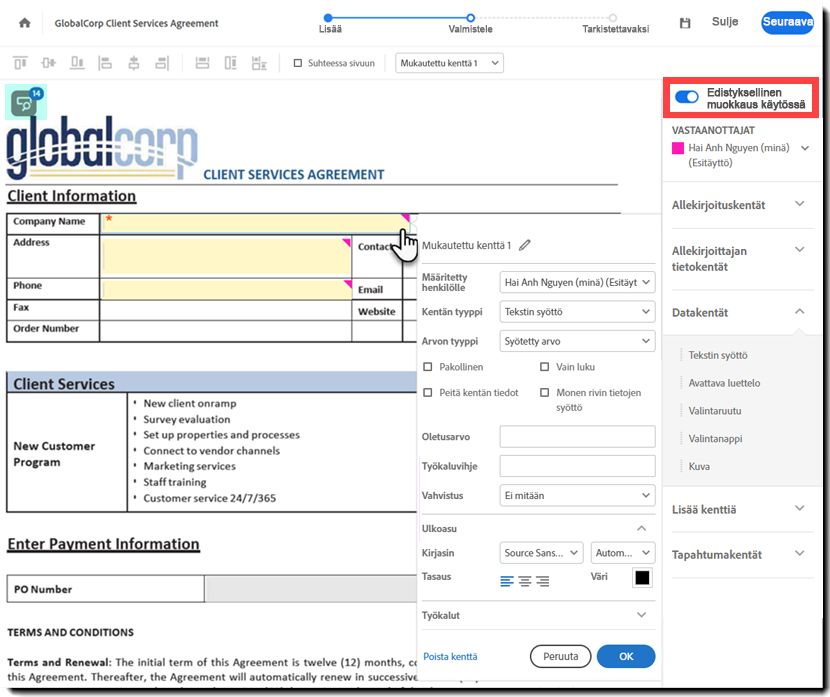Match field width icon
830x697 pixels.
(202, 63)
